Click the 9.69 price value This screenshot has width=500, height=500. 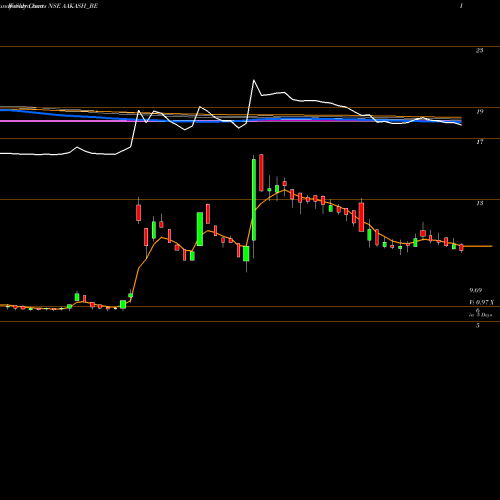click(x=476, y=291)
